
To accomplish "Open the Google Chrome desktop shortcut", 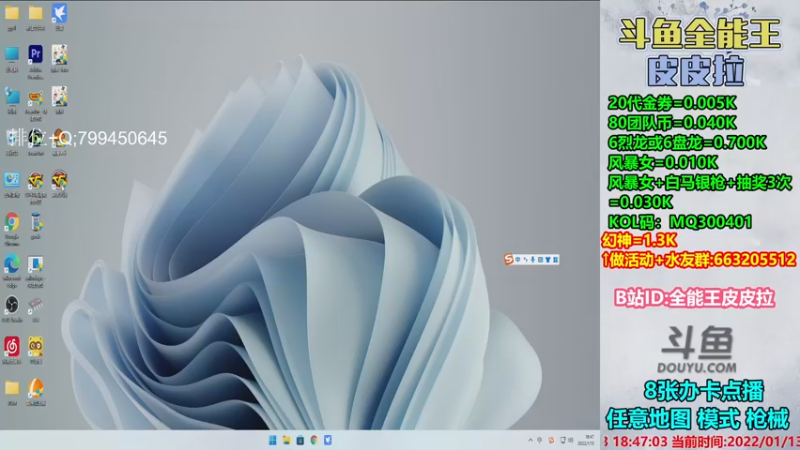I will pos(12,222).
